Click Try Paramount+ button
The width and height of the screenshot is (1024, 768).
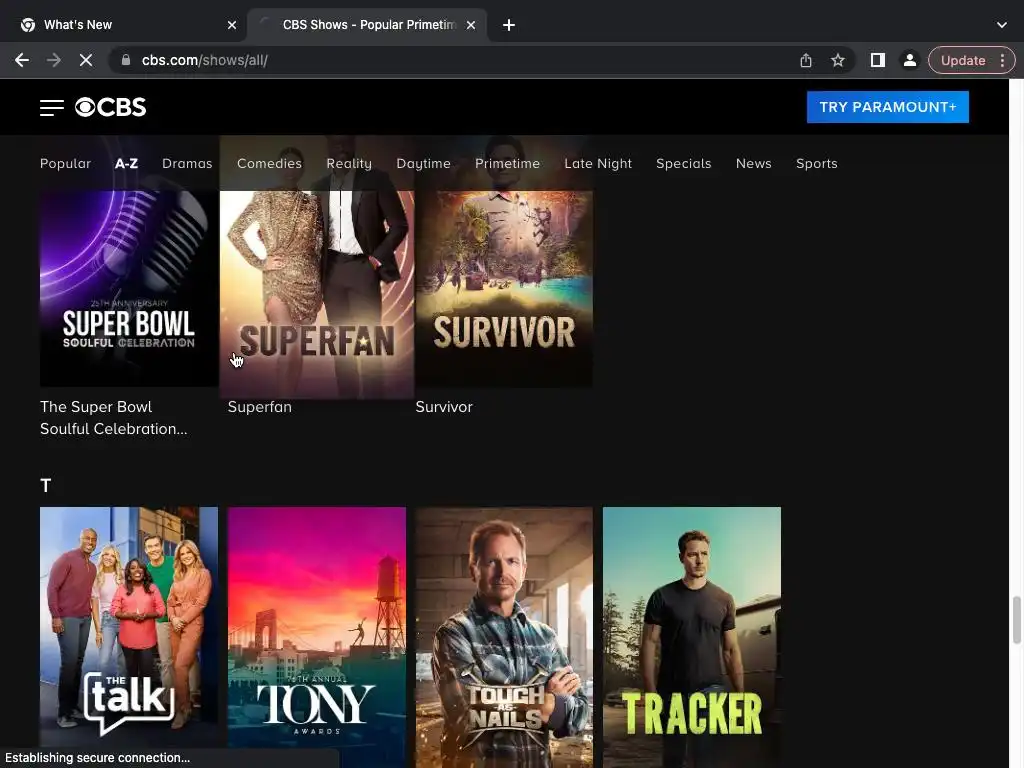pos(888,107)
